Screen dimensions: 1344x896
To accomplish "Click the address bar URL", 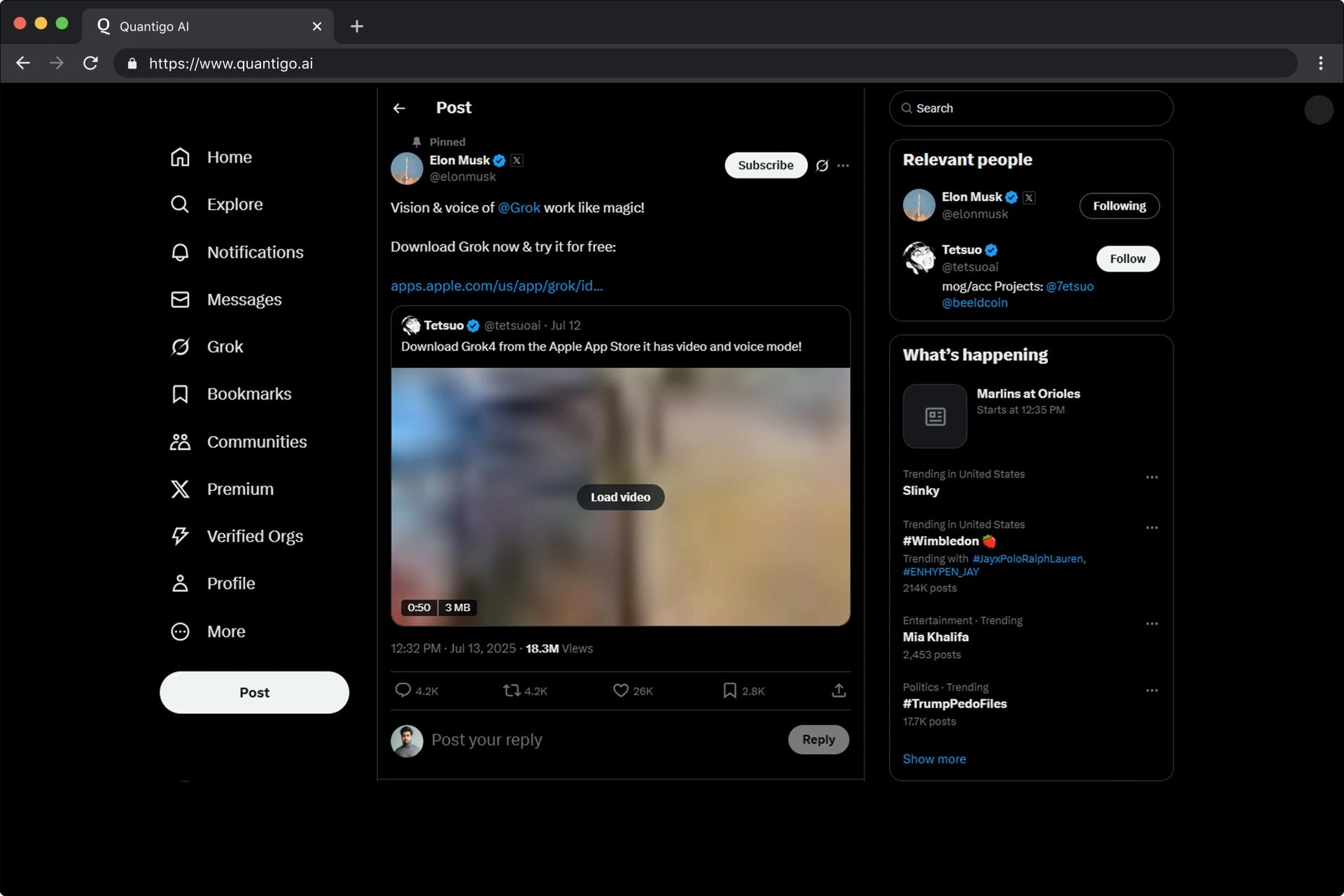I will click(231, 64).
